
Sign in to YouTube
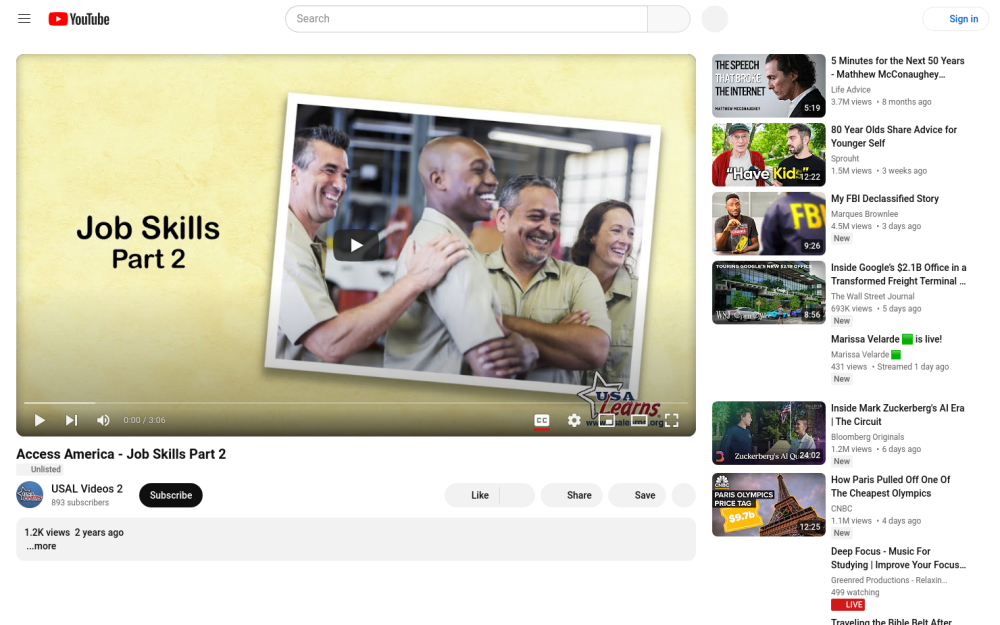tap(955, 18)
